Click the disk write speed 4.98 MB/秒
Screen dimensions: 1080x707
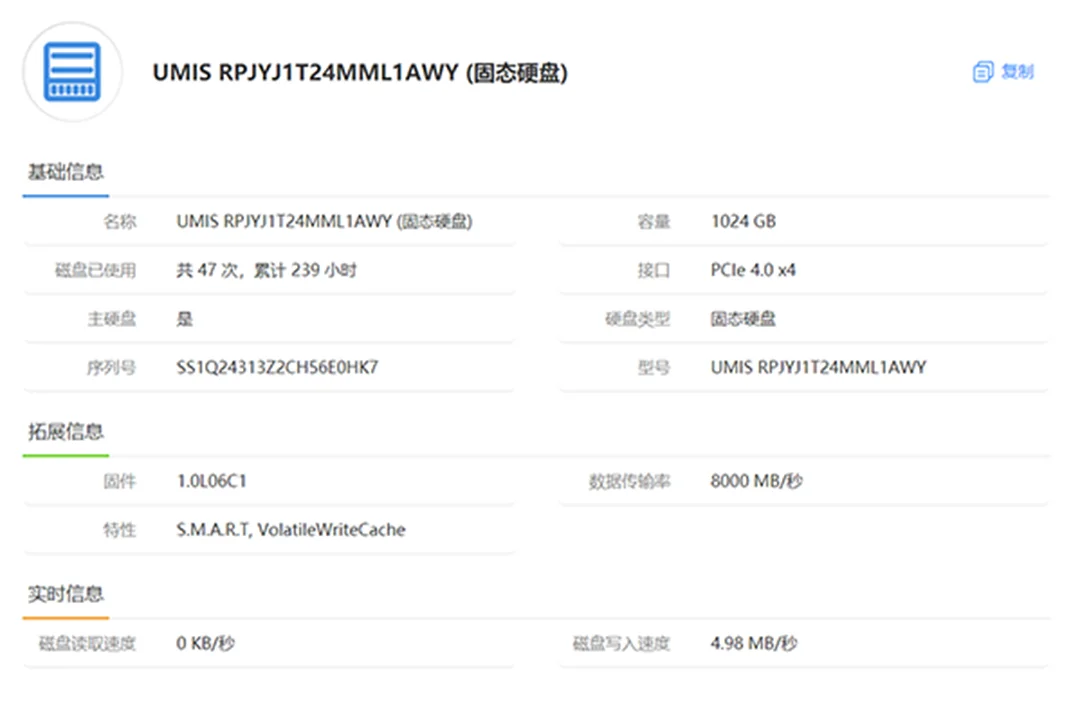coord(753,644)
